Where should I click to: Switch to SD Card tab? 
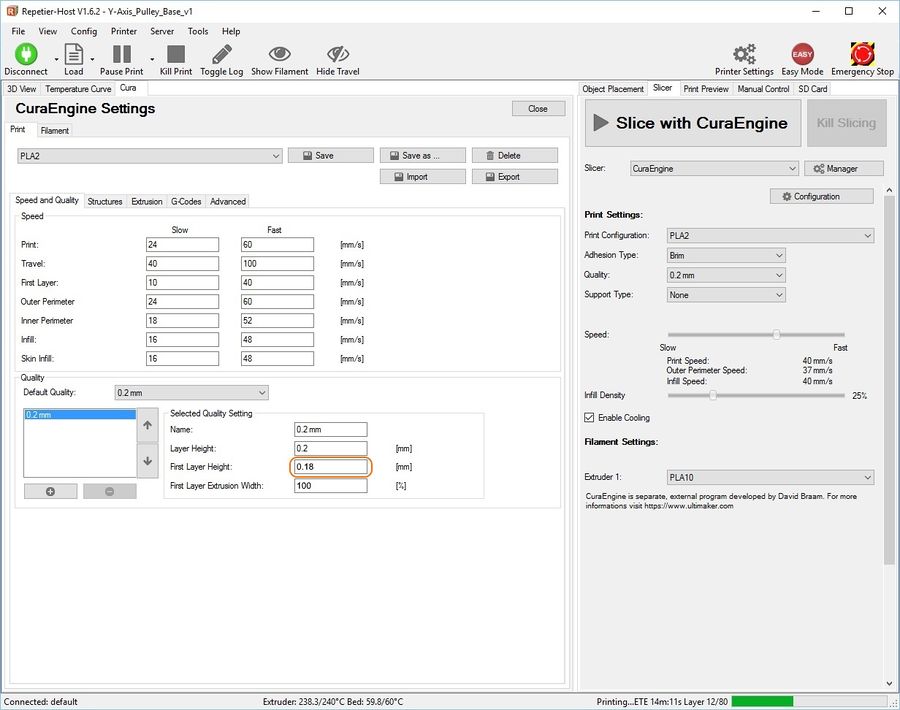[x=813, y=89]
